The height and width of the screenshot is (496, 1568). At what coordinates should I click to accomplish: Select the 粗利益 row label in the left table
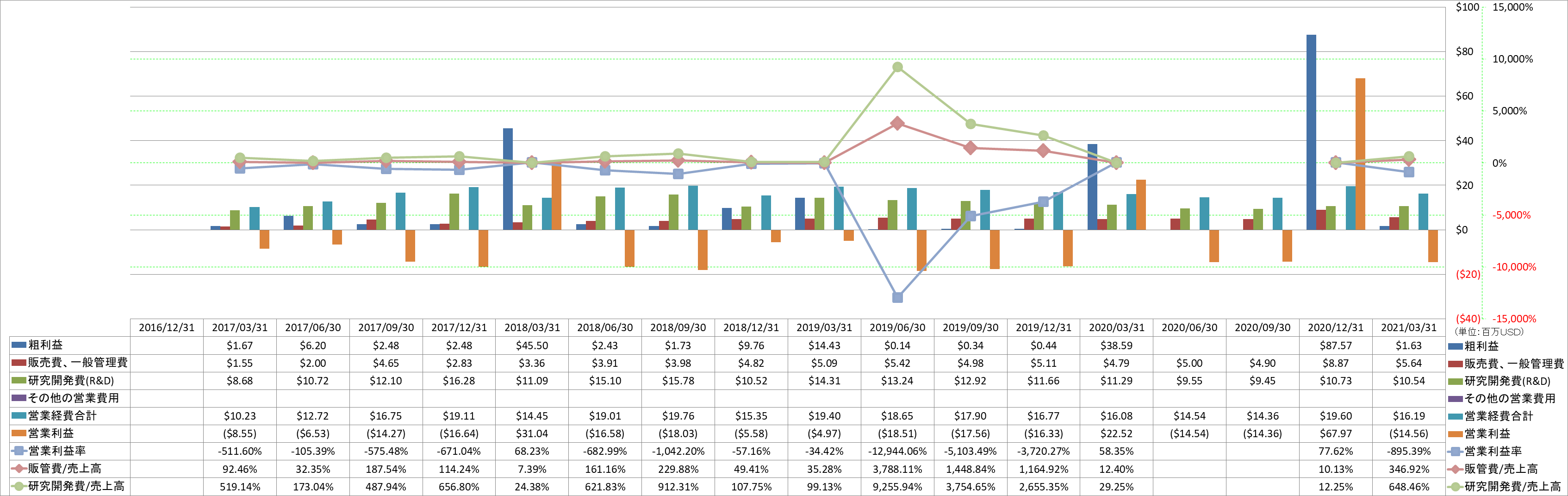[x=46, y=345]
